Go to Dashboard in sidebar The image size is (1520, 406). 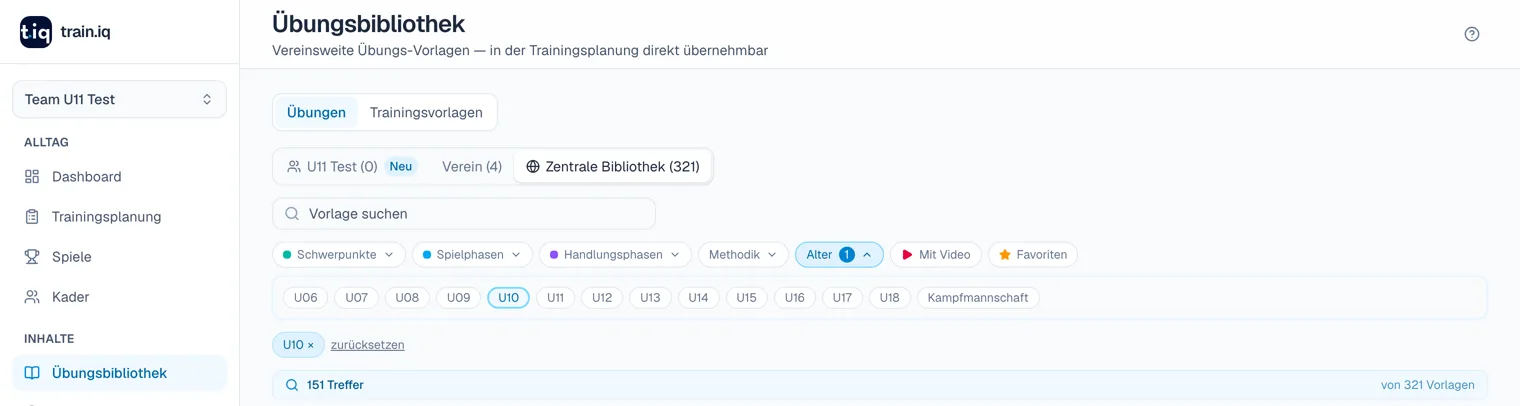point(119,177)
